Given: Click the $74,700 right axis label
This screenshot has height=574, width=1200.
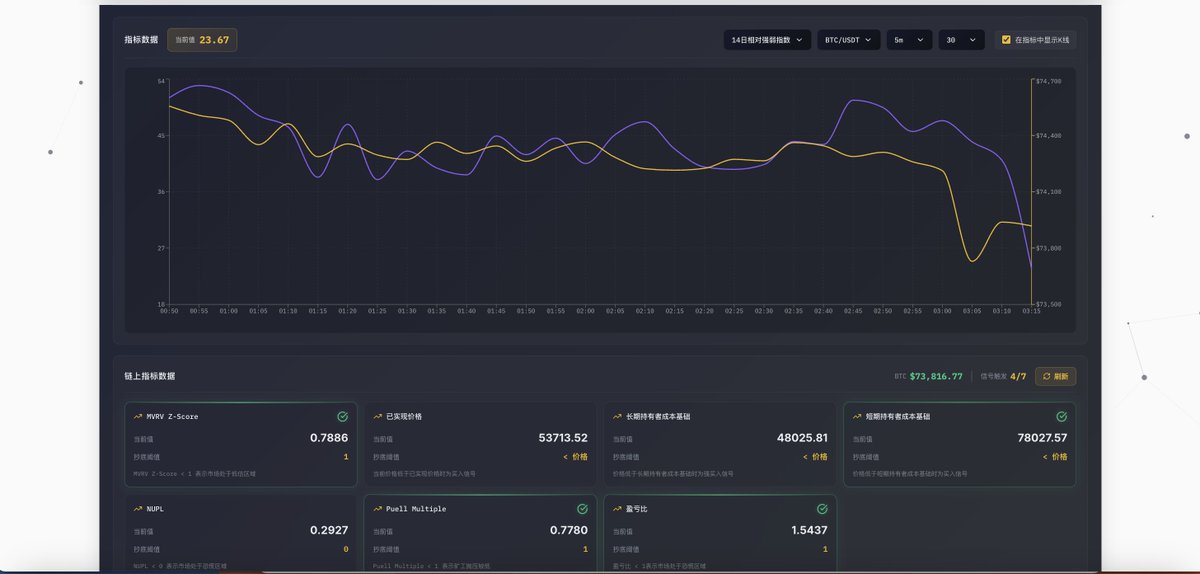Looking at the screenshot, I should pyautogui.click(x=1048, y=80).
